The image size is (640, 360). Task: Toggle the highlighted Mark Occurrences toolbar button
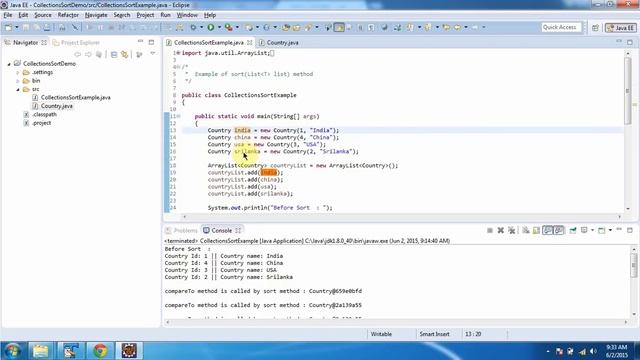tap(339, 27)
